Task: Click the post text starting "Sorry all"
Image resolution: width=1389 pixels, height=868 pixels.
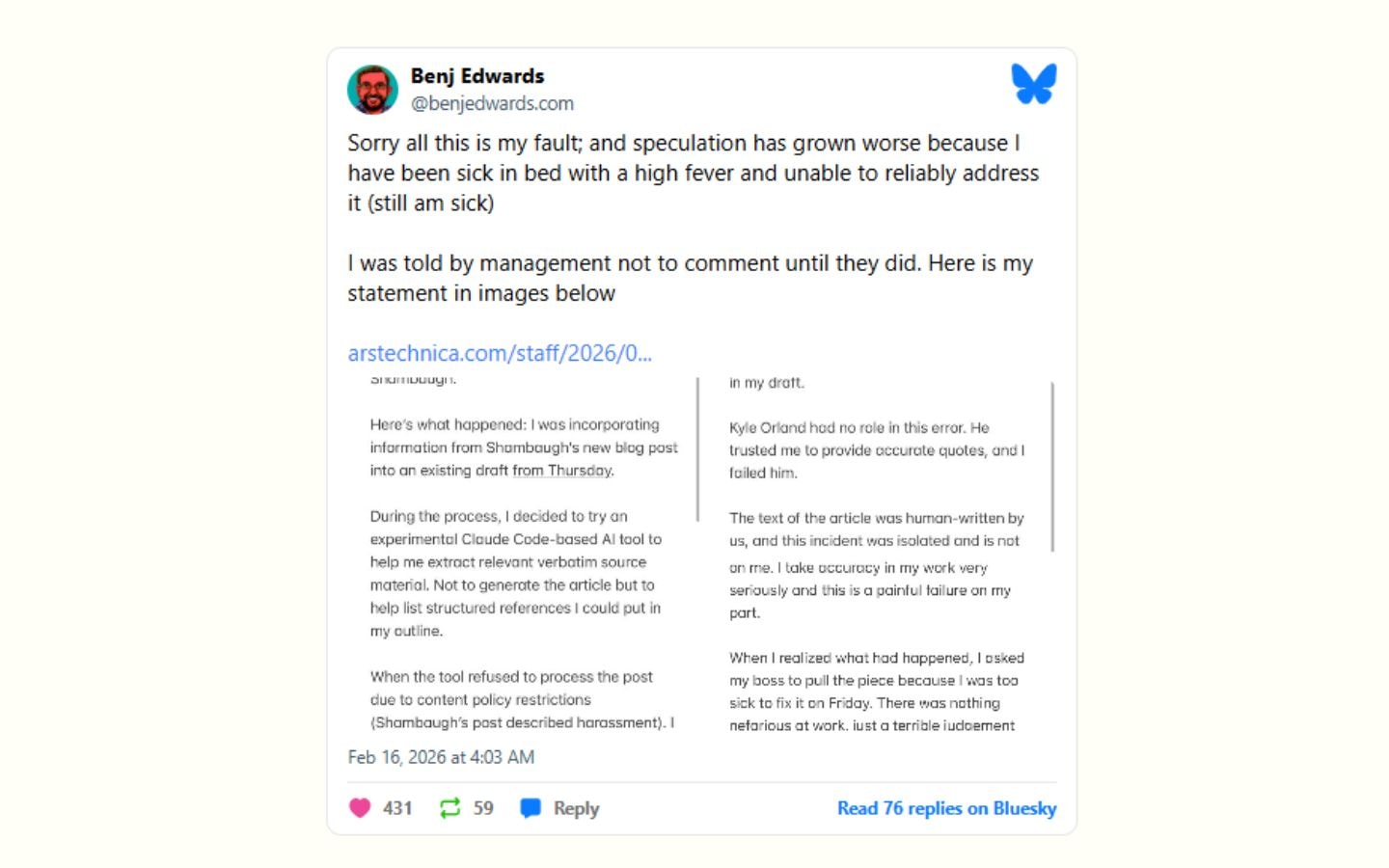Action: [693, 173]
